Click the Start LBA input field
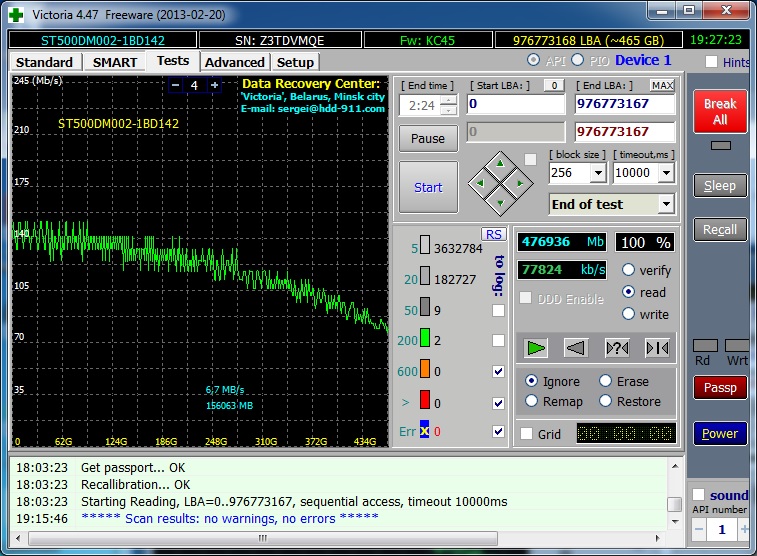757x556 pixels. 516,104
